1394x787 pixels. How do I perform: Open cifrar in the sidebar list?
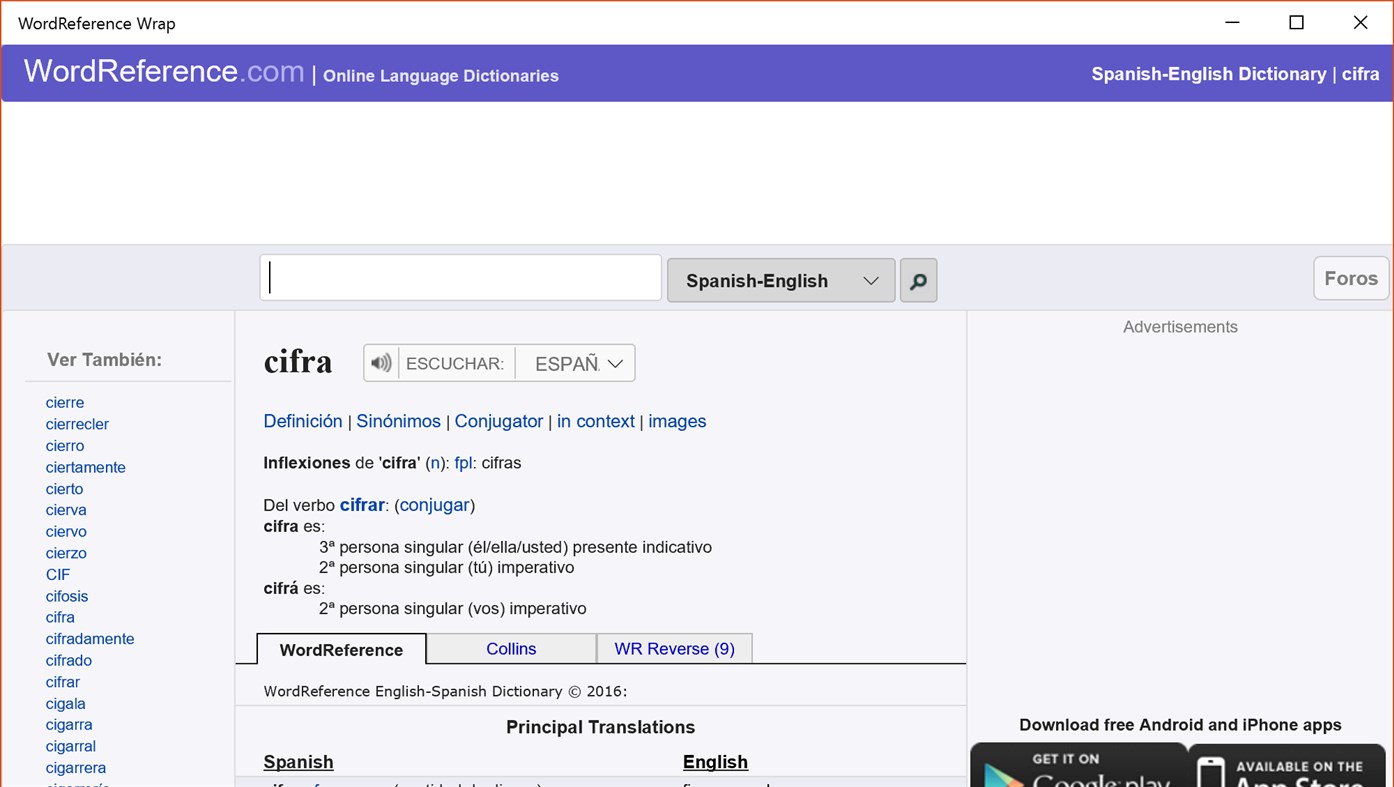[x=62, y=682]
